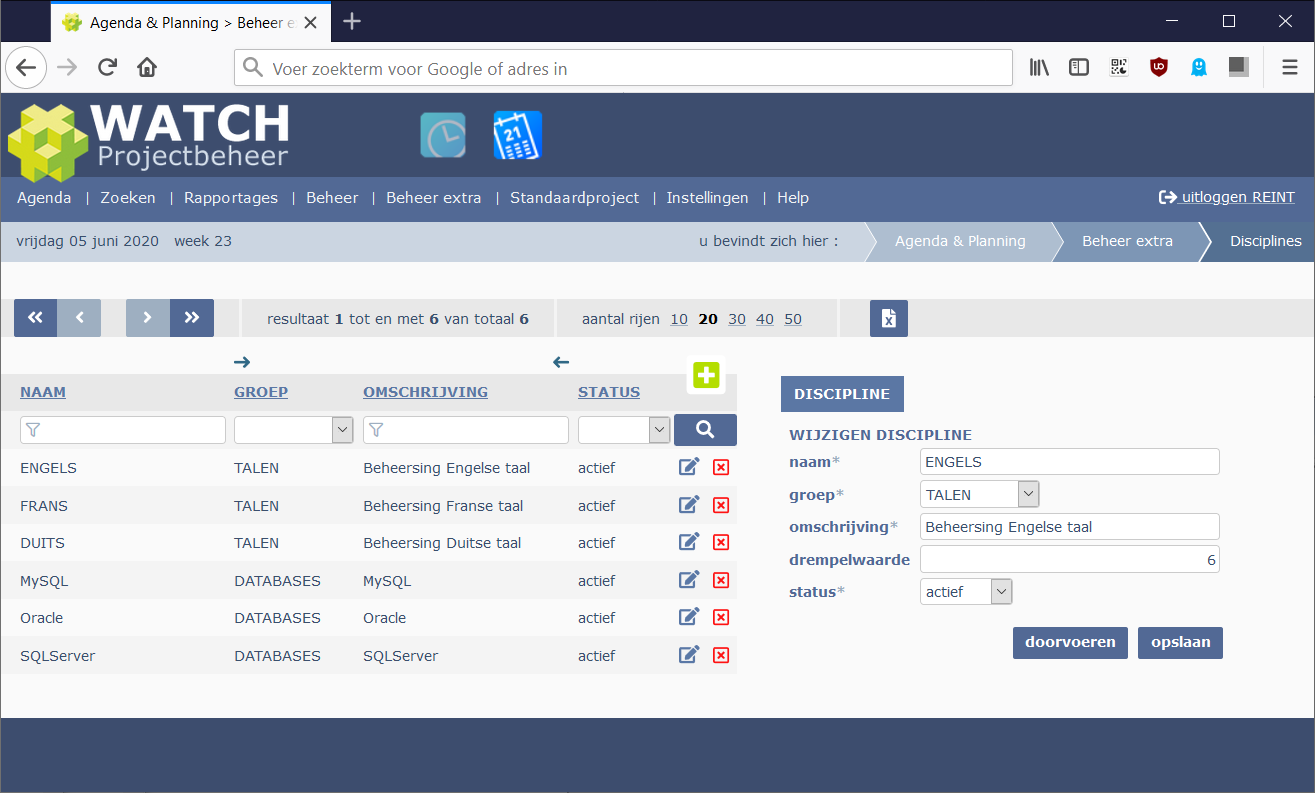Go to Beheer extra breadcrumb

click(x=1127, y=241)
